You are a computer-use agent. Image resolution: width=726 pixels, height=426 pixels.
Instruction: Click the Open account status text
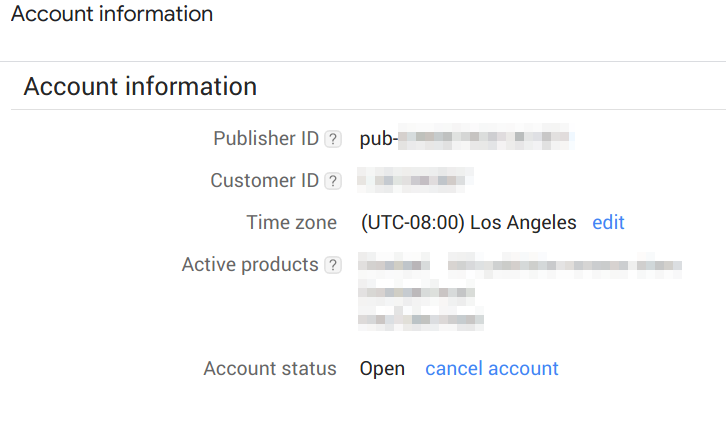382,369
